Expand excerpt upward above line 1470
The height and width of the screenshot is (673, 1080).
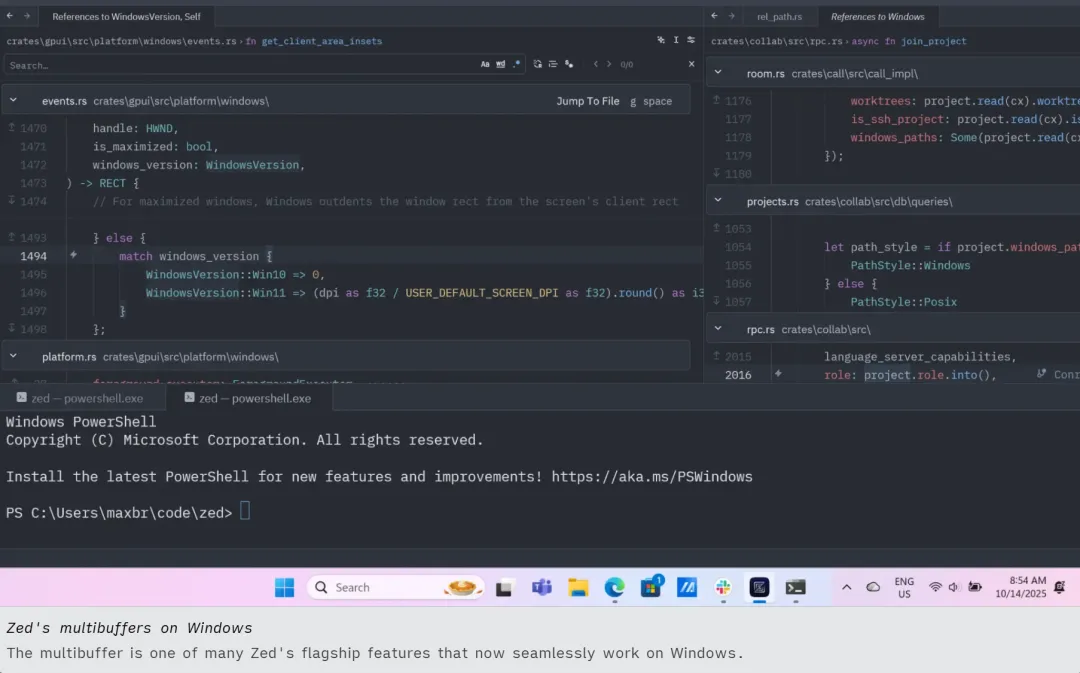pyautogui.click(x=12, y=127)
